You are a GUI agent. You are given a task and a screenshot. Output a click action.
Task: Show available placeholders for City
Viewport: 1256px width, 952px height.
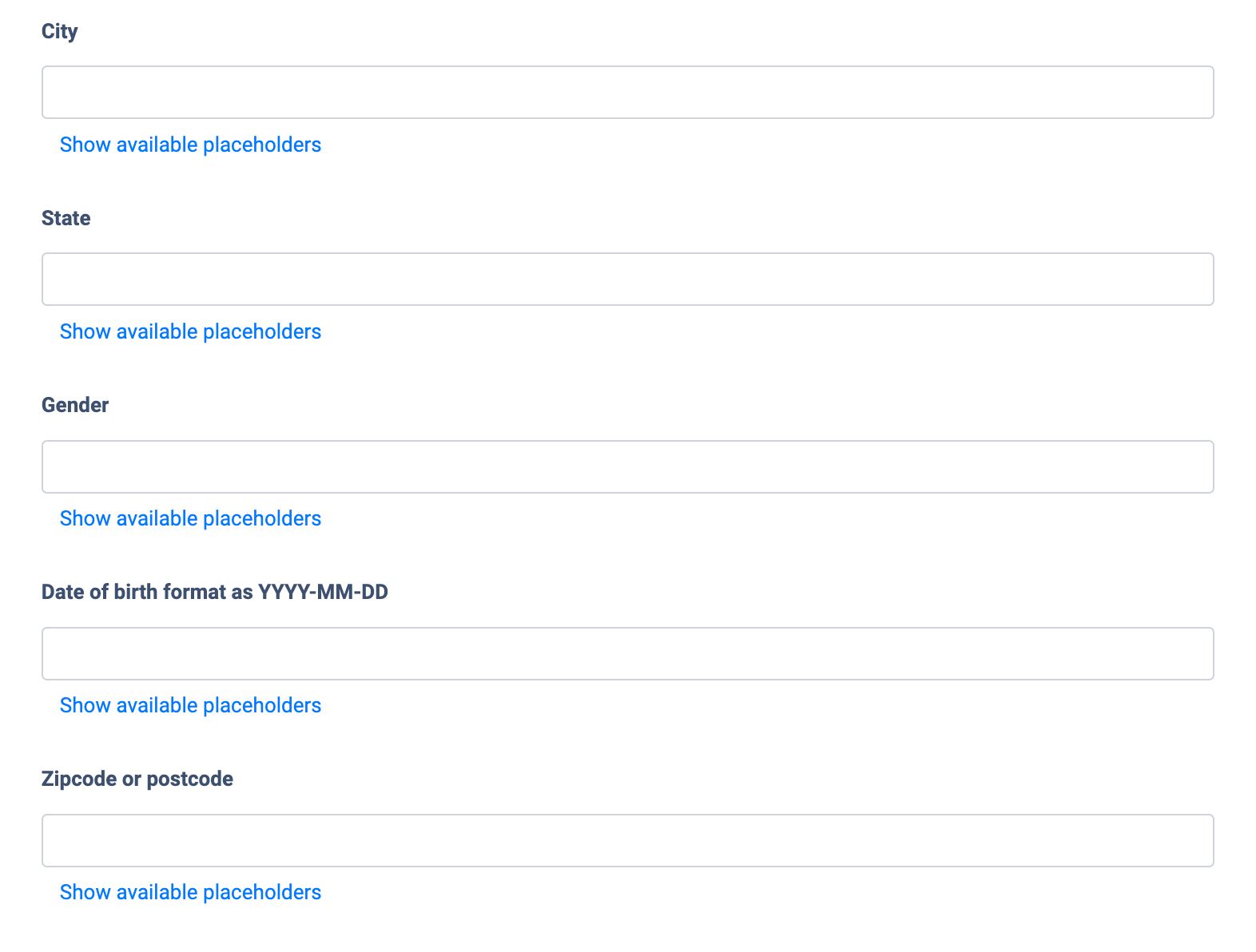(190, 145)
